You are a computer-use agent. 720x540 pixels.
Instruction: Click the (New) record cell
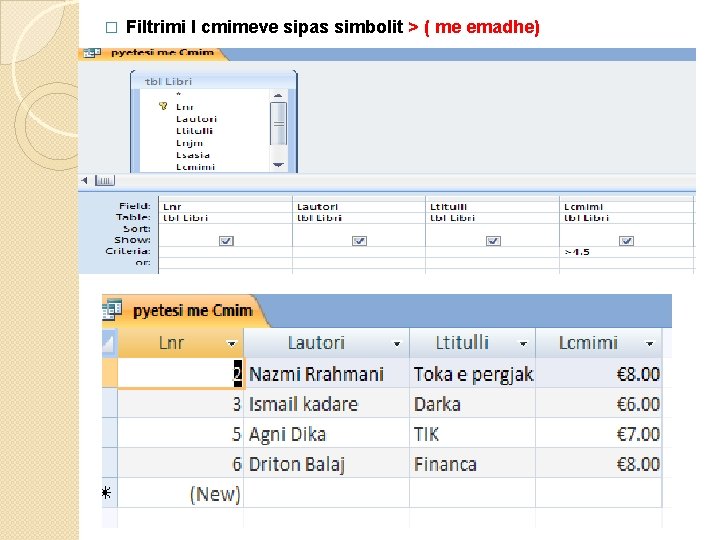pyautogui.click(x=180, y=493)
